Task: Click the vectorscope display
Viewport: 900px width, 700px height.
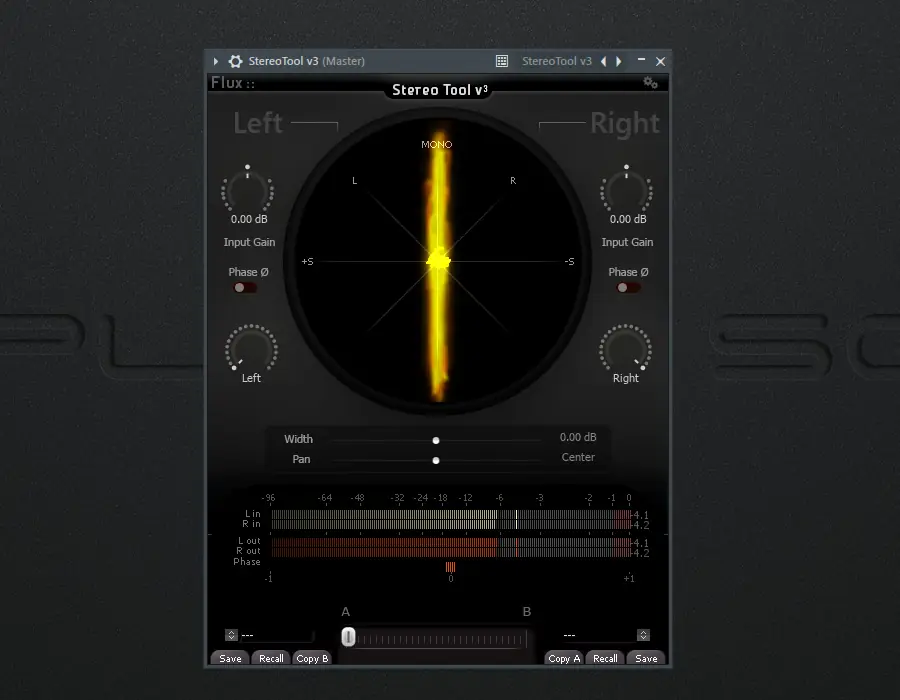Action: (438, 261)
